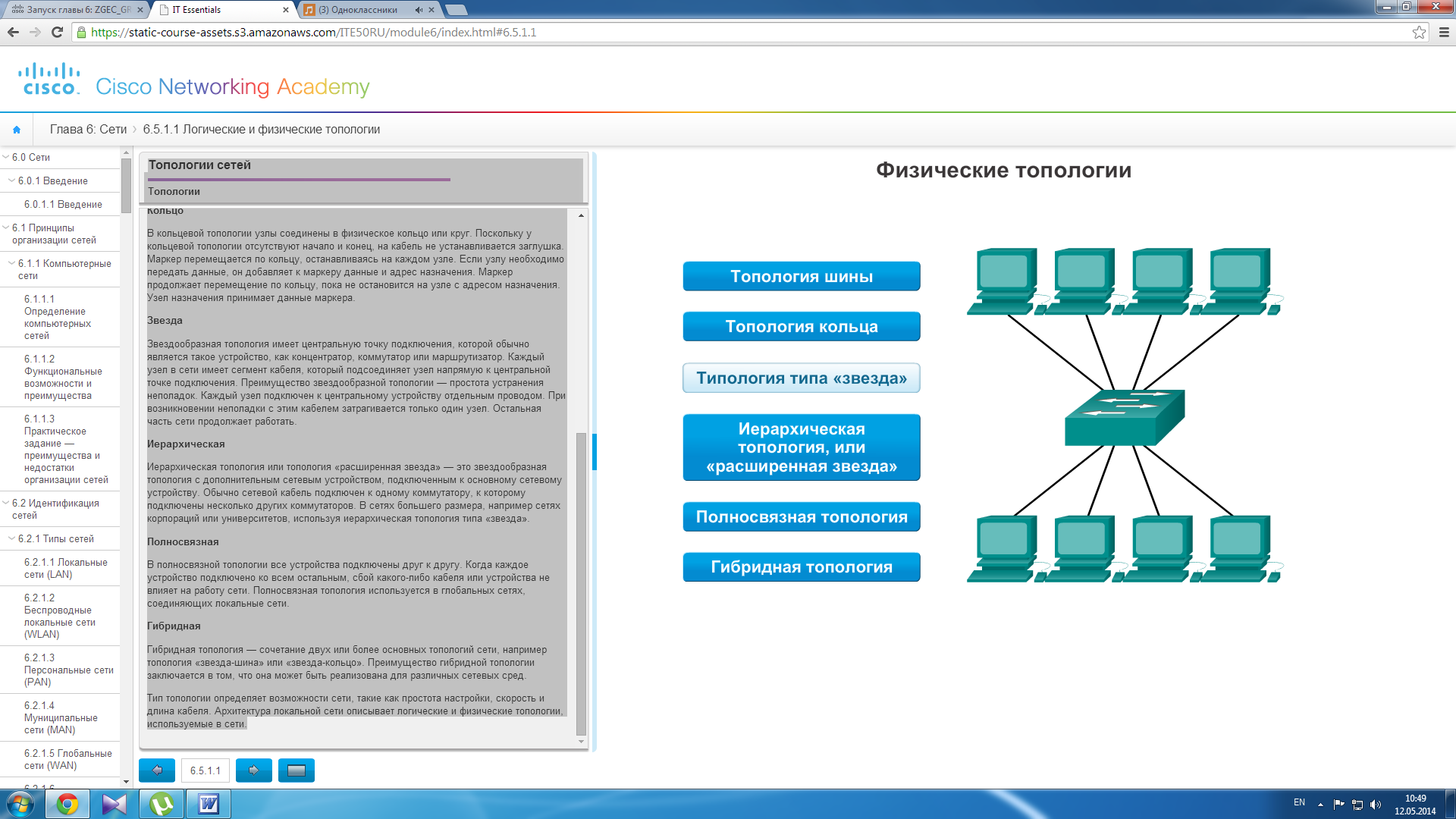Collapse 6.1.1 Компьютерные сети
This screenshot has width=1456, height=819.
[x=11, y=263]
